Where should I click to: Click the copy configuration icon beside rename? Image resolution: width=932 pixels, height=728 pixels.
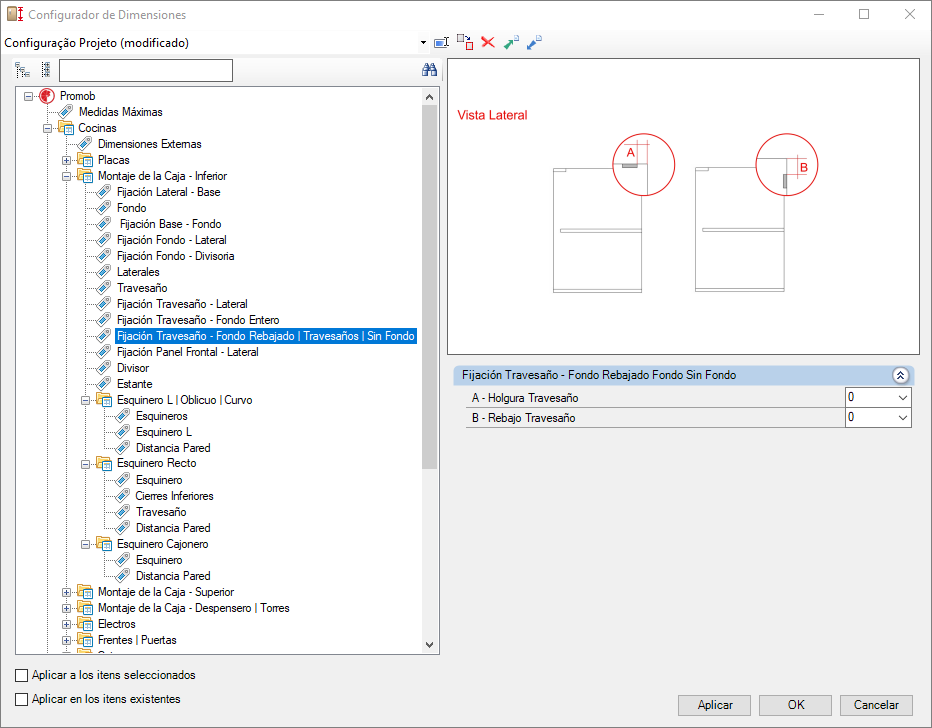point(465,42)
